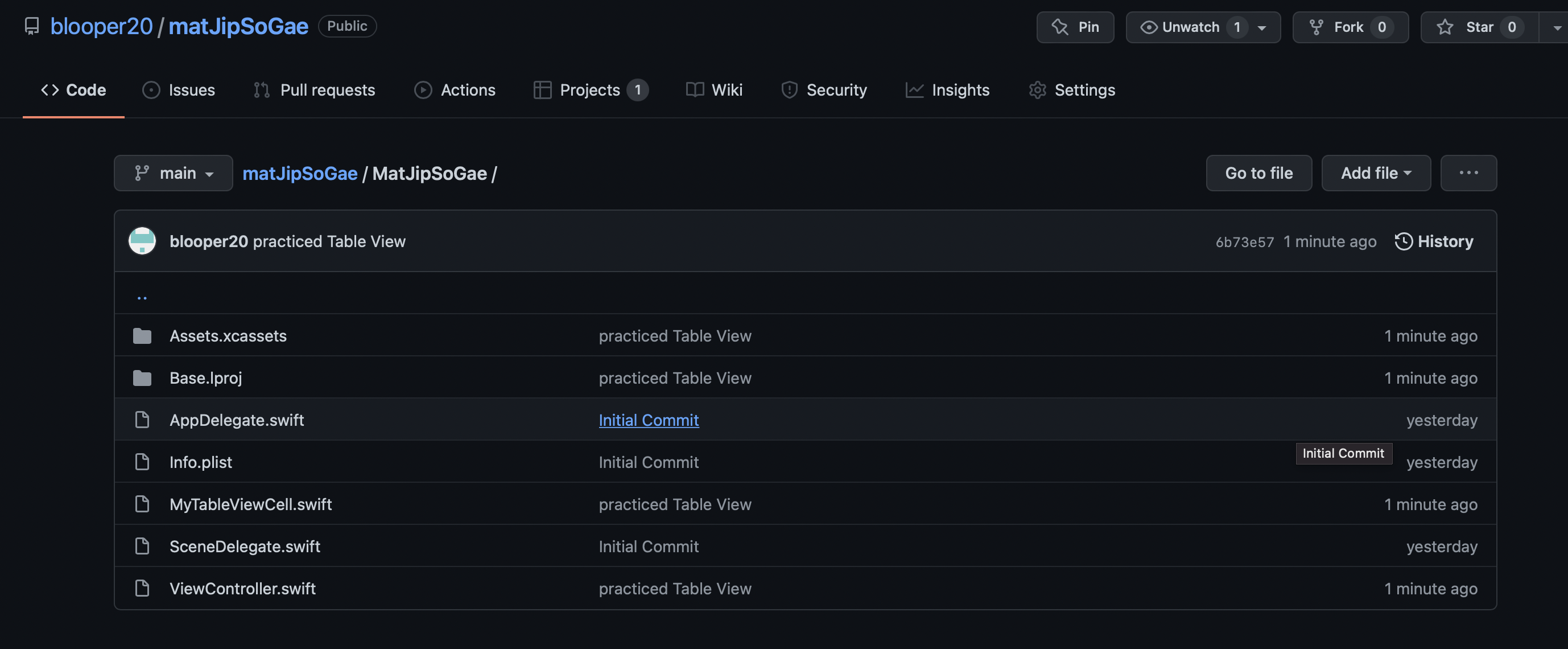Navigate to parent directory '..'
This screenshot has height=649, width=1568.
(142, 297)
